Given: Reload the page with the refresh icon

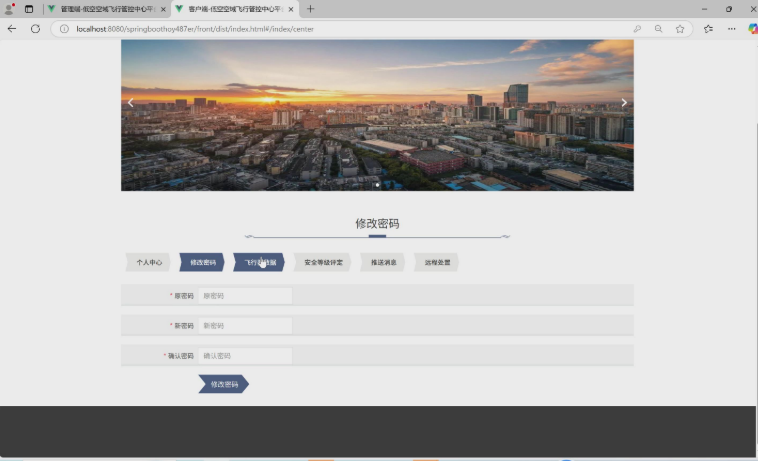Looking at the screenshot, I should click(x=35, y=29).
